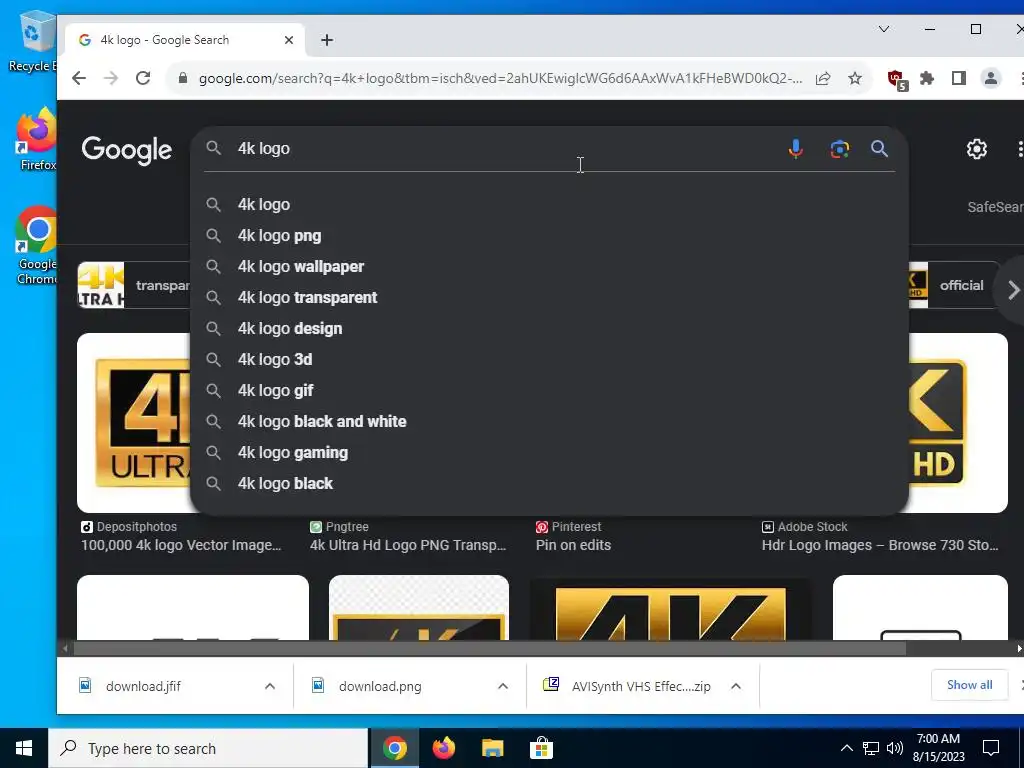Show hidden system tray icons
Screen dimensions: 1024x768
point(846,748)
